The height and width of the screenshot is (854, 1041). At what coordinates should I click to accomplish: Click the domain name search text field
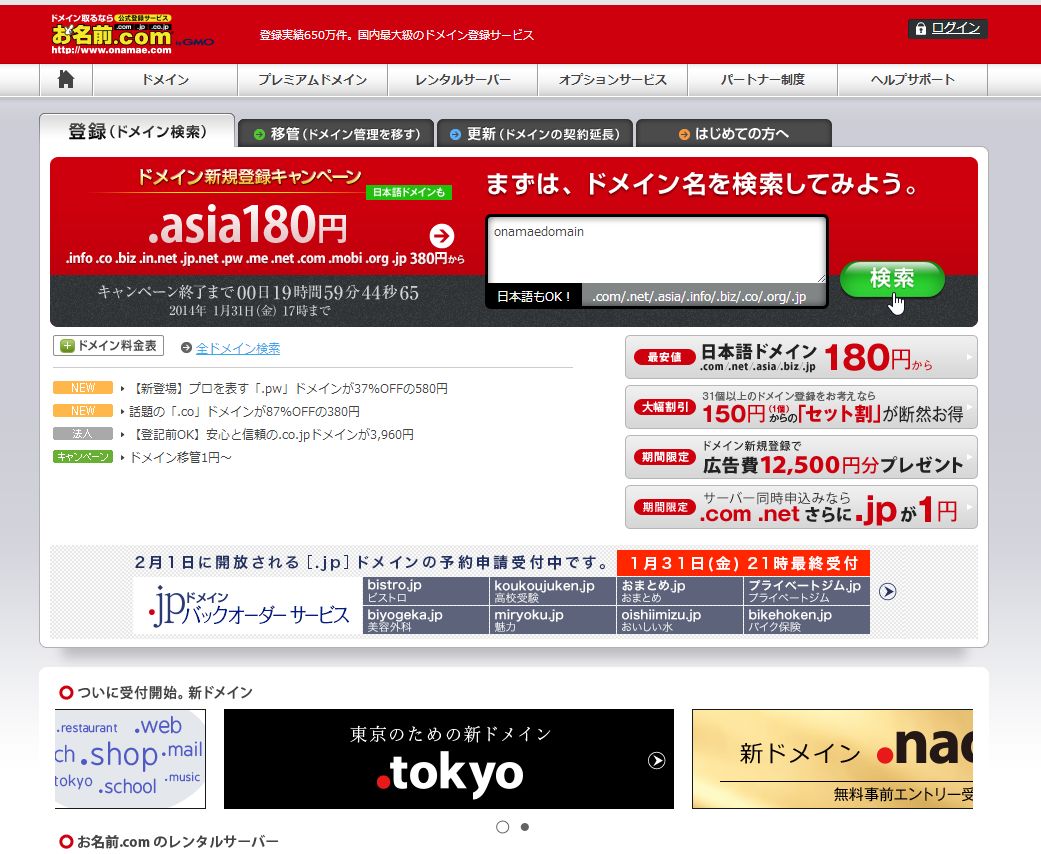[x=657, y=251]
